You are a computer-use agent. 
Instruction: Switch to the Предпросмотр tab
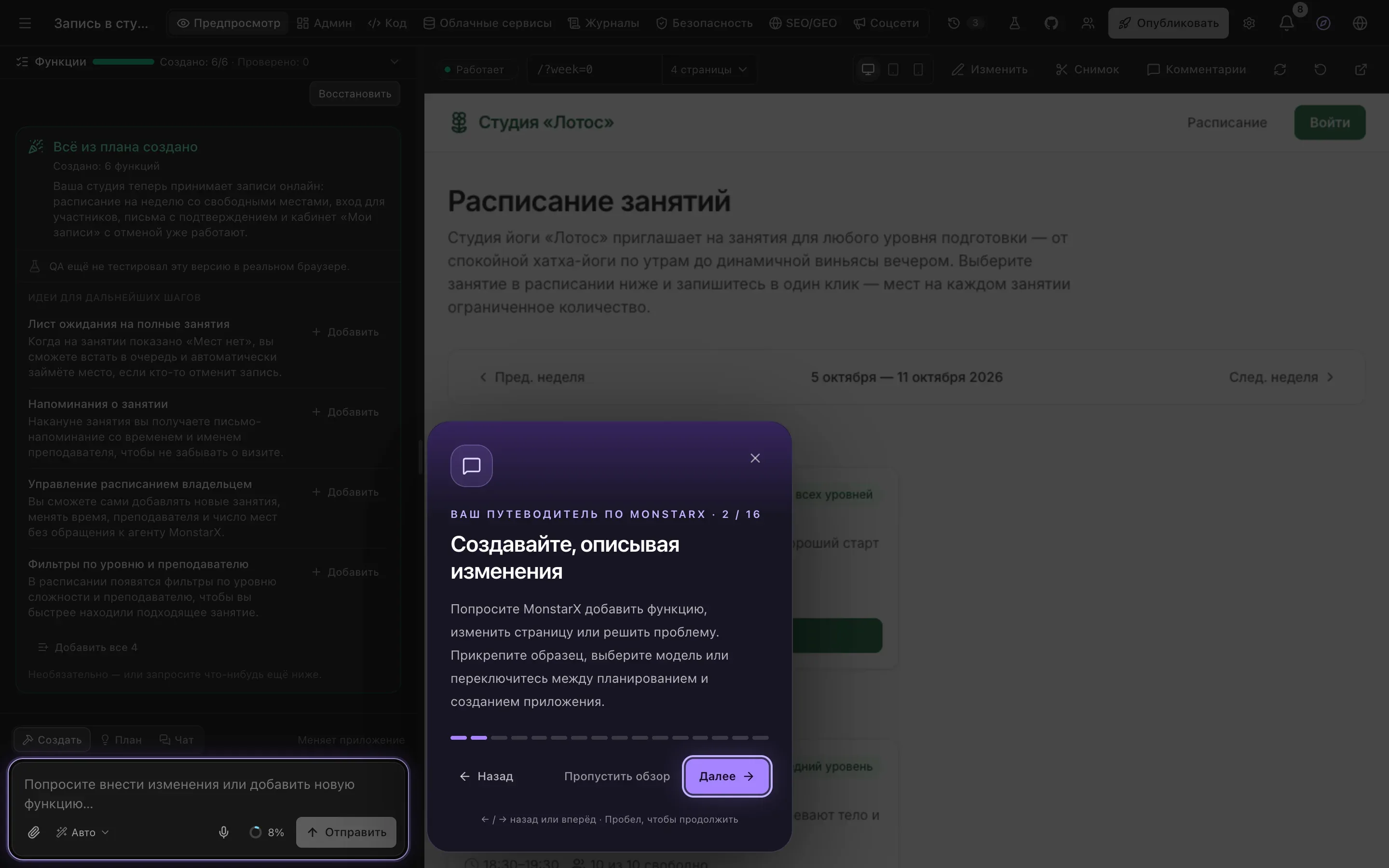pos(229,23)
